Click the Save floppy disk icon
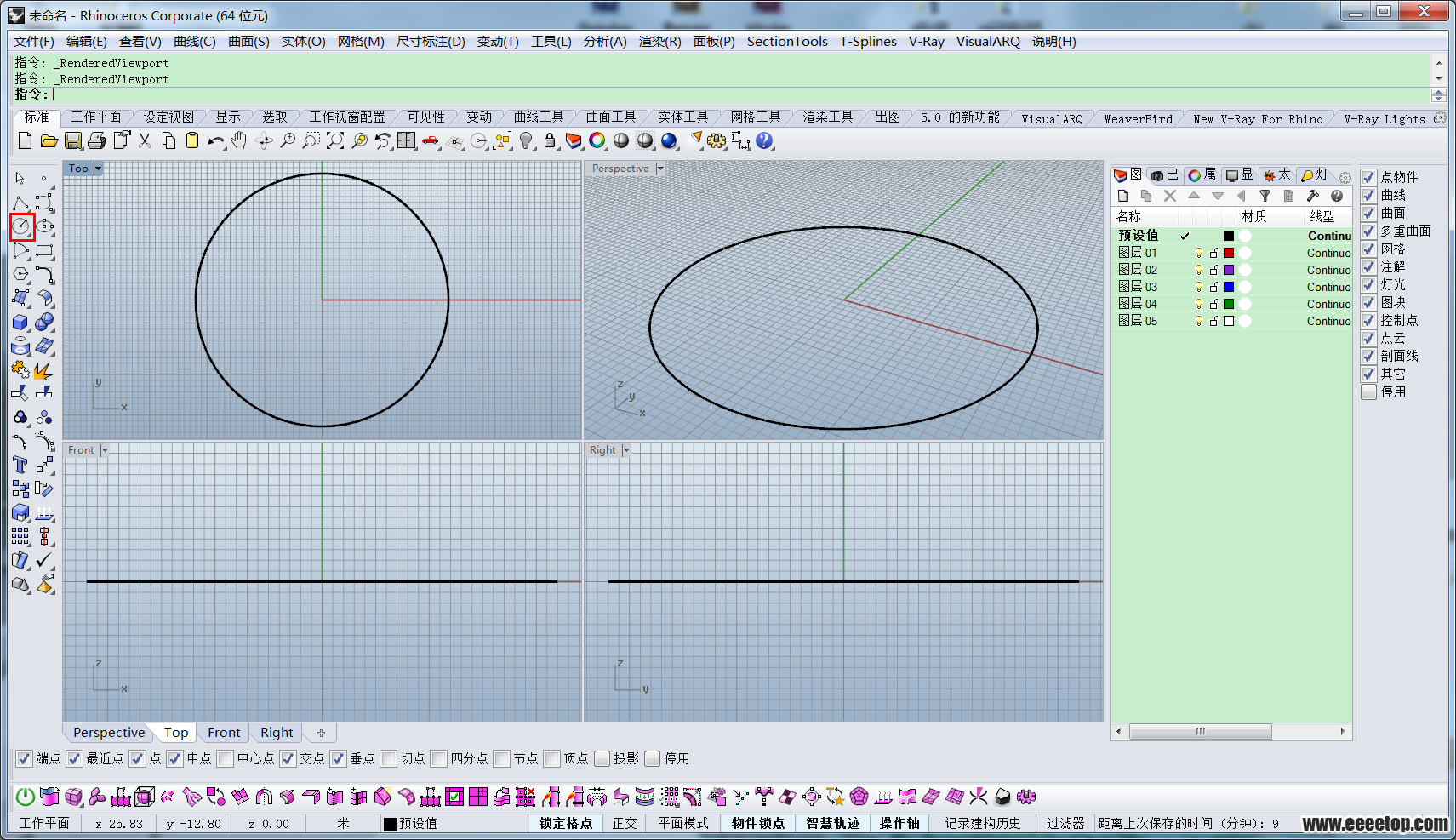The height and width of the screenshot is (840, 1456). [73, 140]
